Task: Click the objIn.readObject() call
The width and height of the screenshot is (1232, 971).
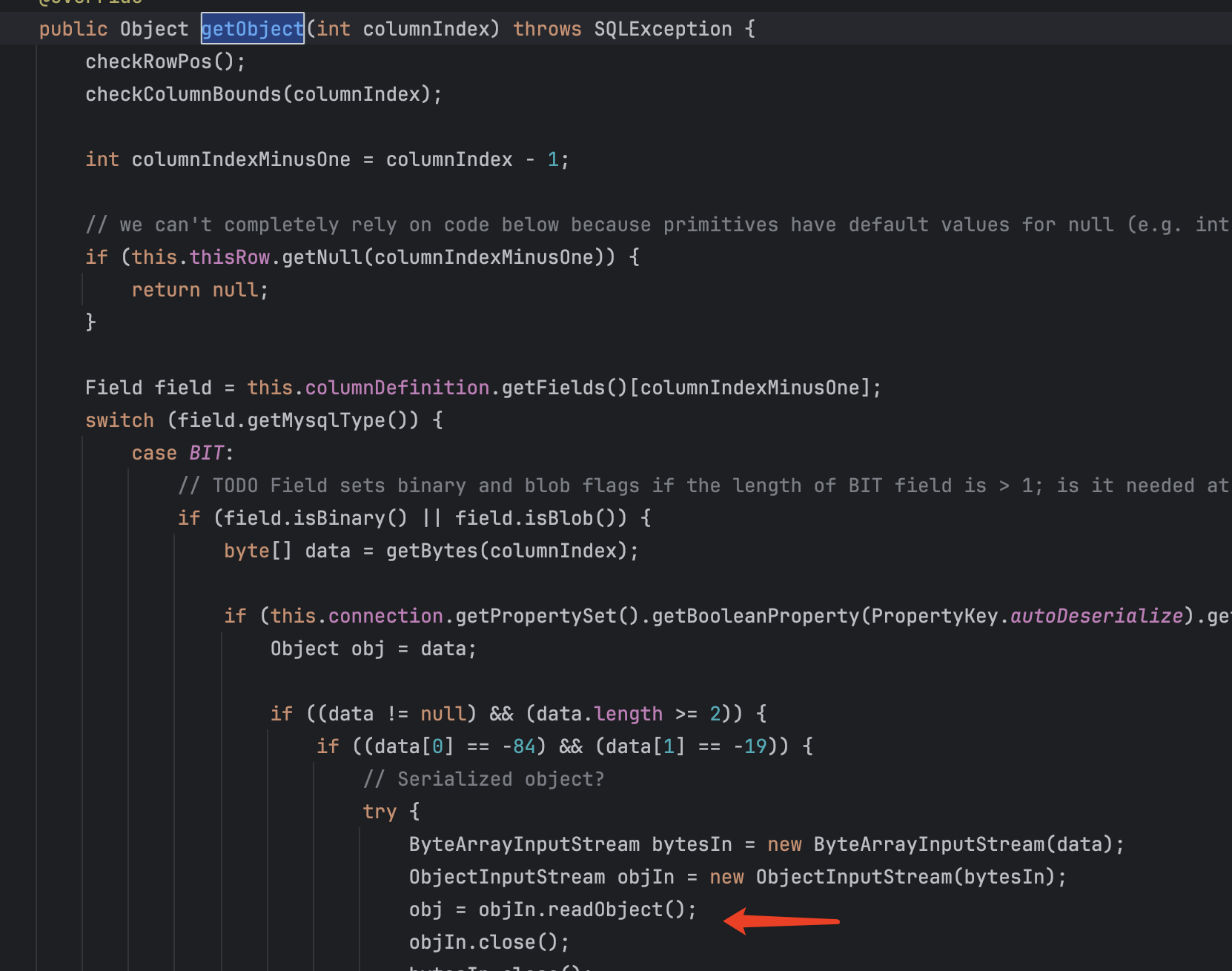Action: pos(586,909)
